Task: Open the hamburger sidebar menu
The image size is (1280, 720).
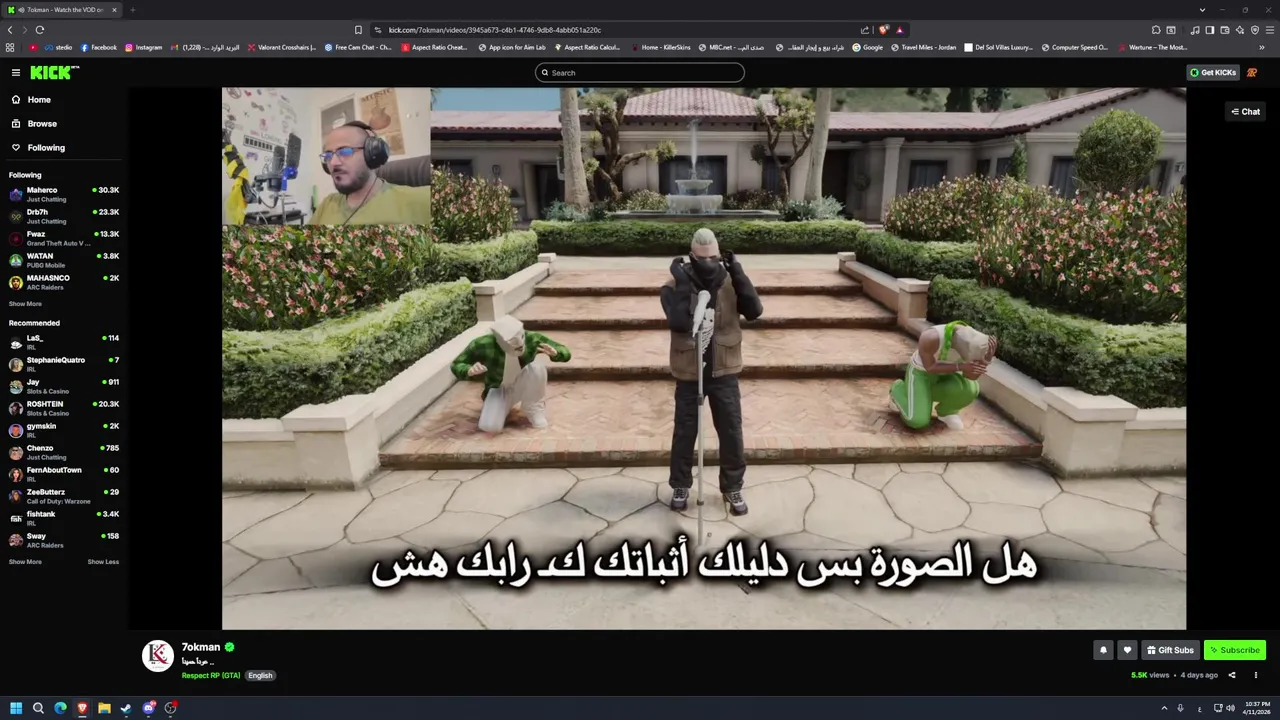Action: coord(16,72)
